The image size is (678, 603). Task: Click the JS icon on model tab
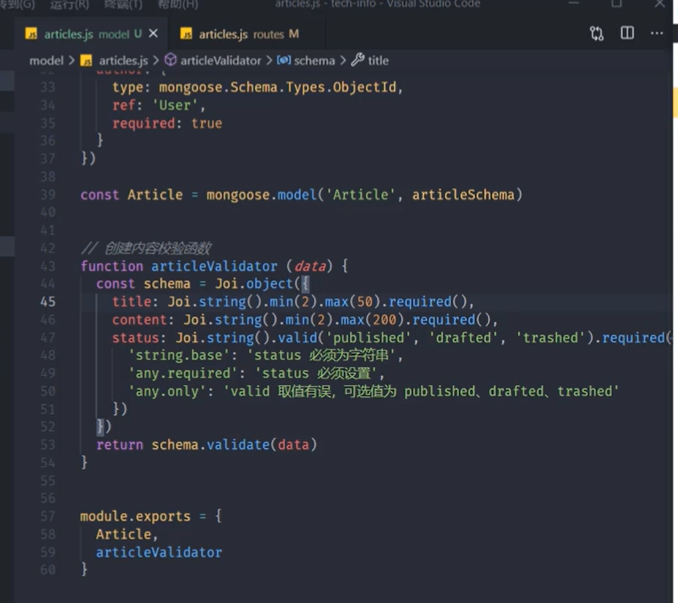click(x=31, y=34)
